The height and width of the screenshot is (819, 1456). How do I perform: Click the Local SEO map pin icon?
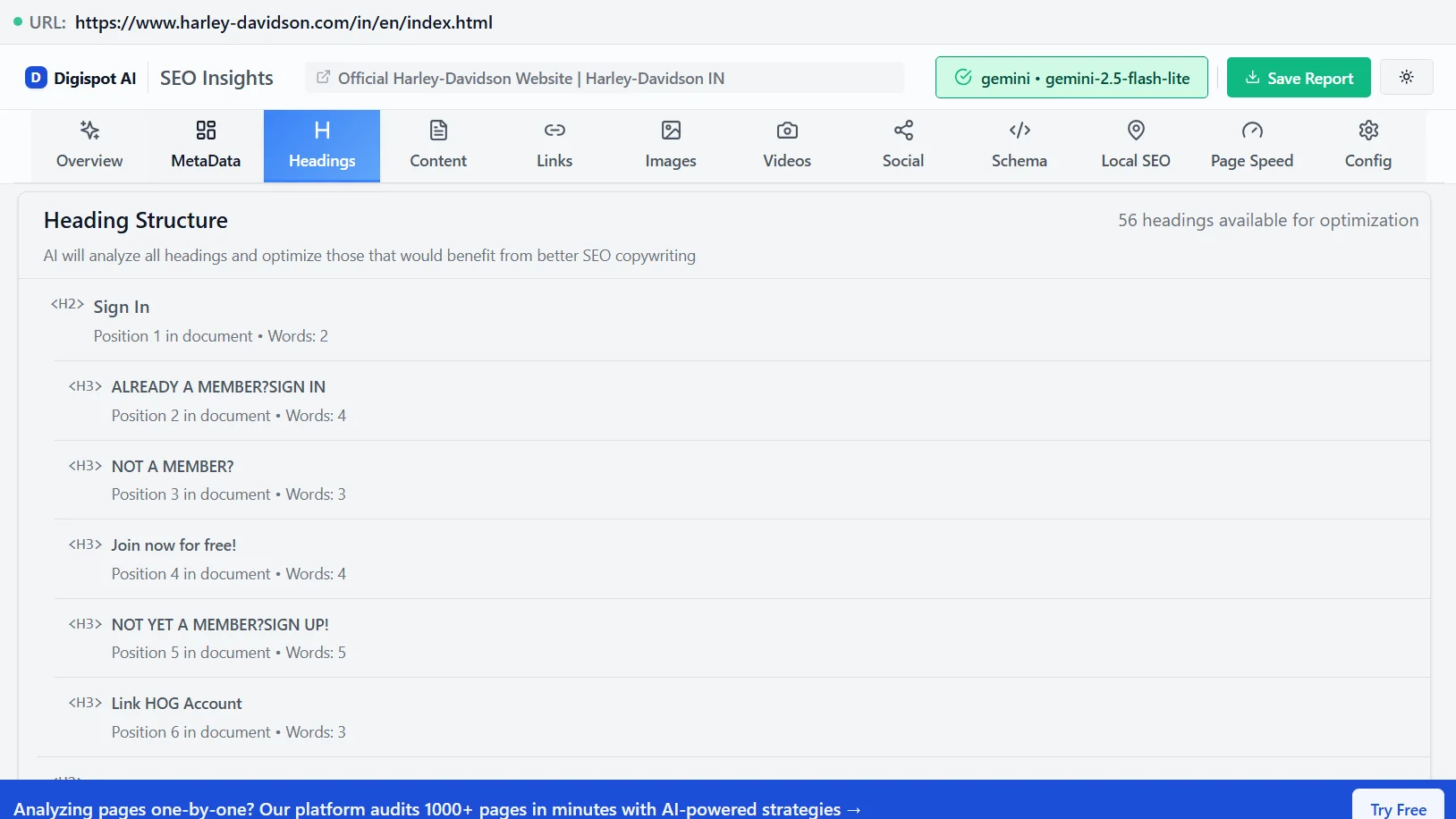(1136, 131)
